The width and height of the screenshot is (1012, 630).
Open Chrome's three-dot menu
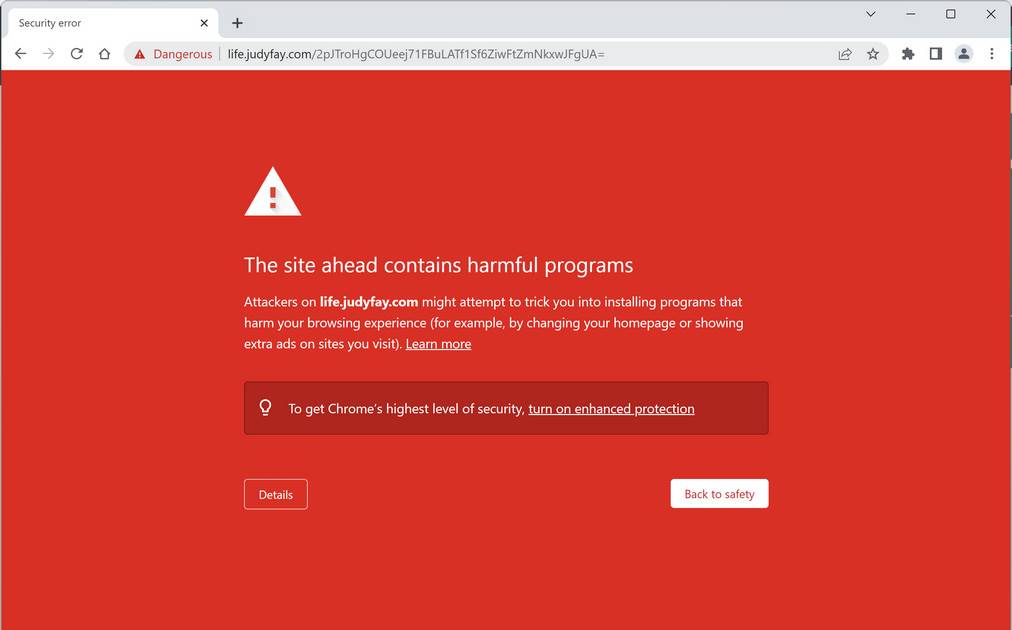[992, 54]
